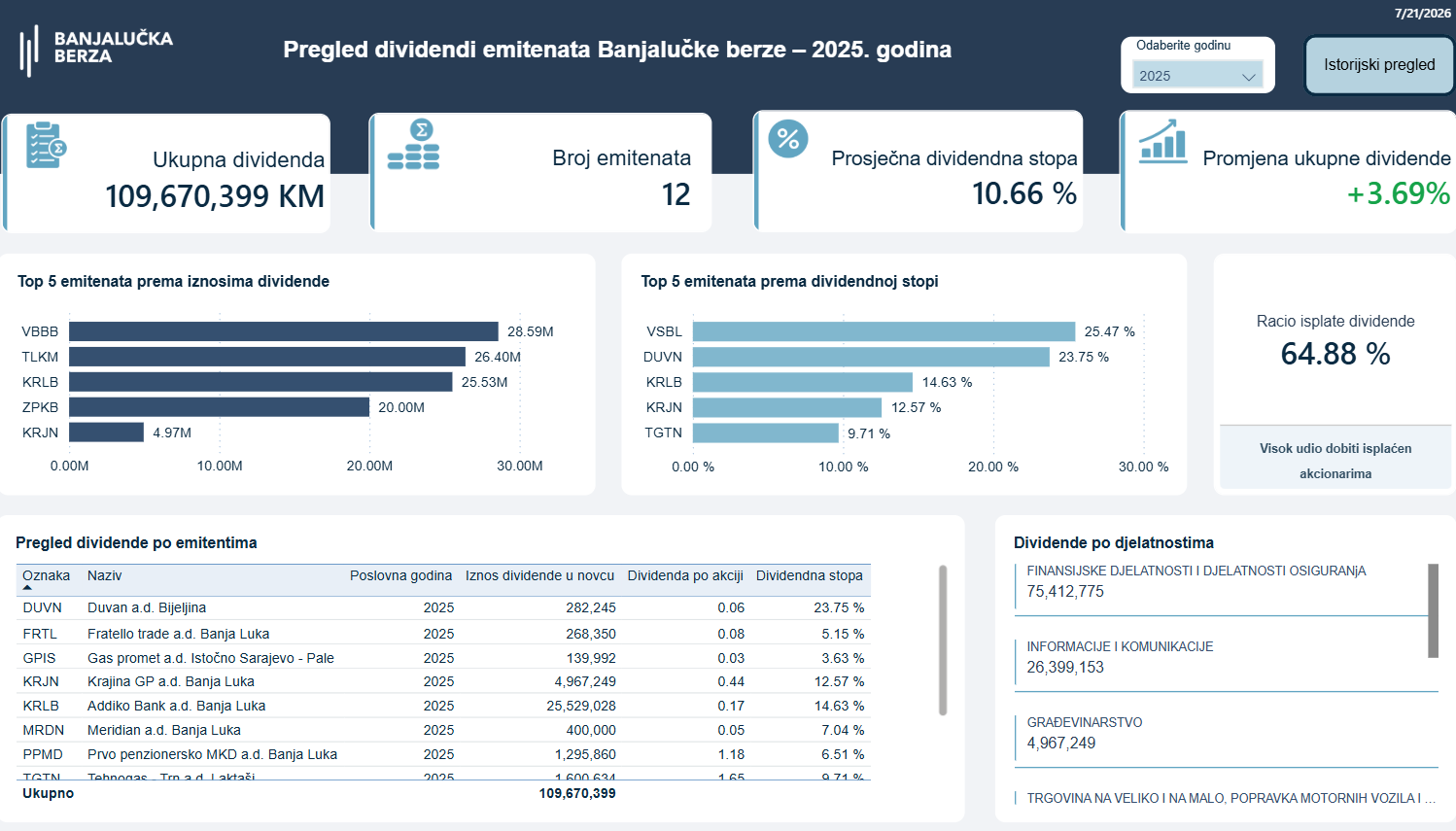This screenshot has height=831, width=1456.
Task: Click the dividend per share value '1.18'
Action: [731, 754]
